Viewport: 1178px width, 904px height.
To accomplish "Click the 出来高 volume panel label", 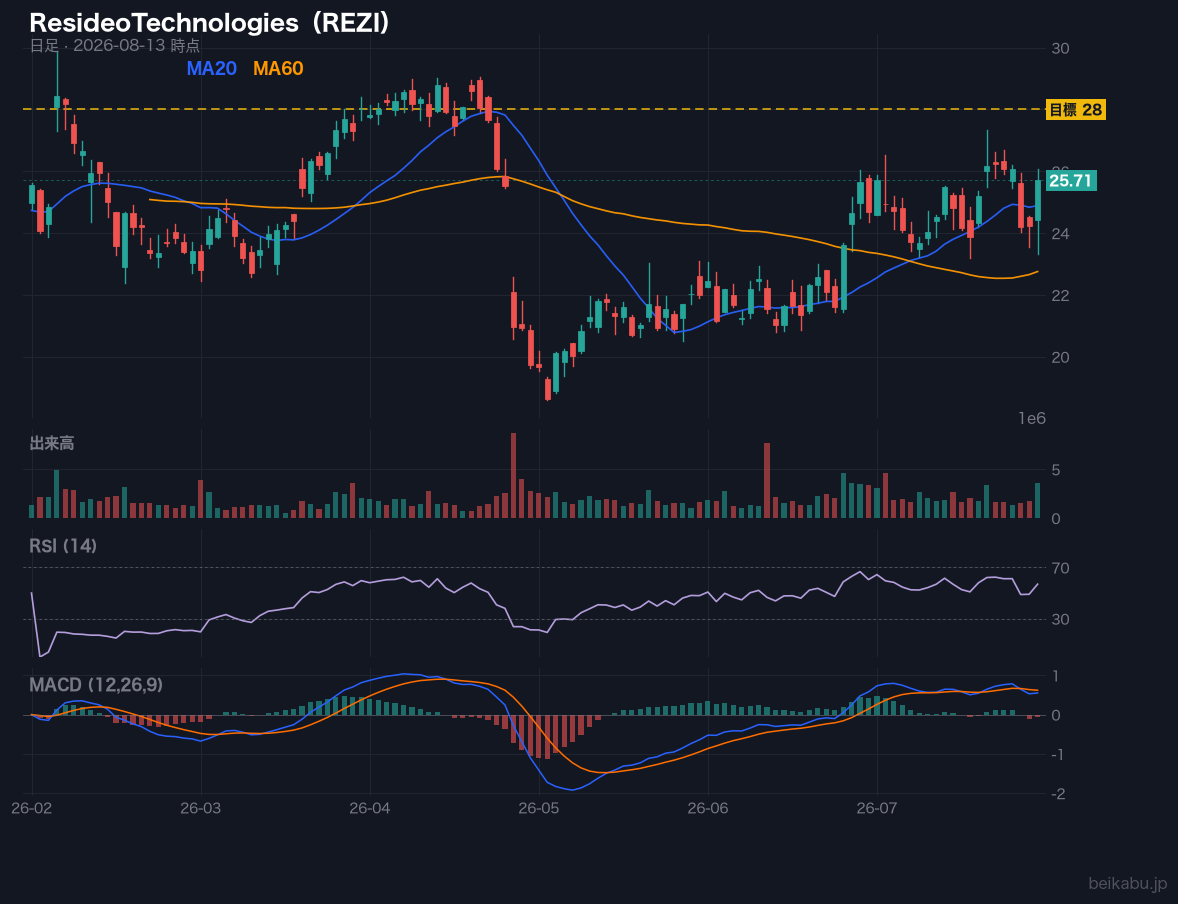I will click(52, 443).
